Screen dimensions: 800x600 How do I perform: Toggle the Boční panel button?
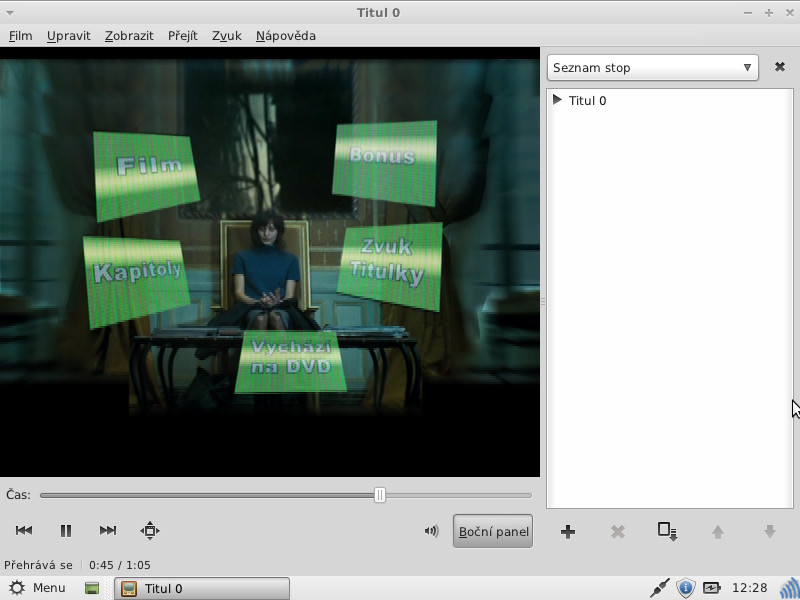[x=493, y=531]
